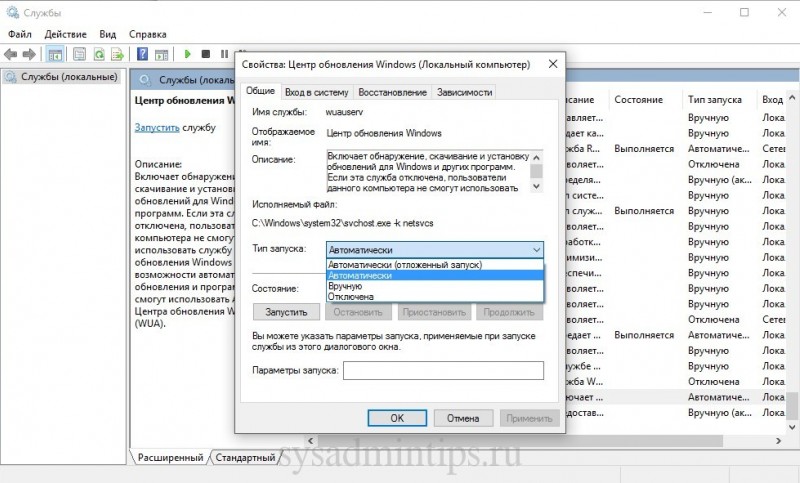Choose Отключена in startup type list
Image resolution: width=800 pixels, height=483 pixels.
tap(435, 297)
